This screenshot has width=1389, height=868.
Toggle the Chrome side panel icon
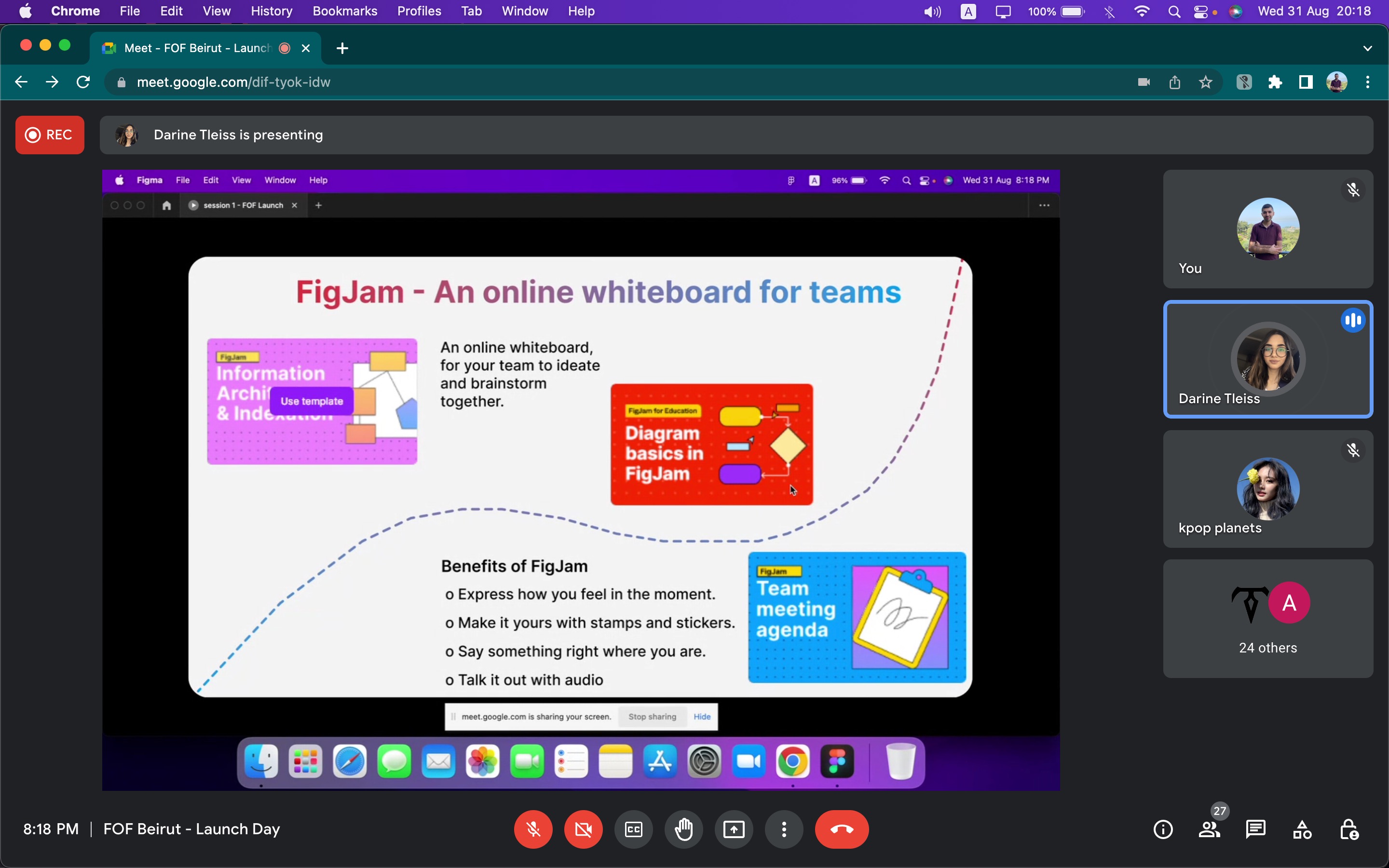click(x=1307, y=82)
